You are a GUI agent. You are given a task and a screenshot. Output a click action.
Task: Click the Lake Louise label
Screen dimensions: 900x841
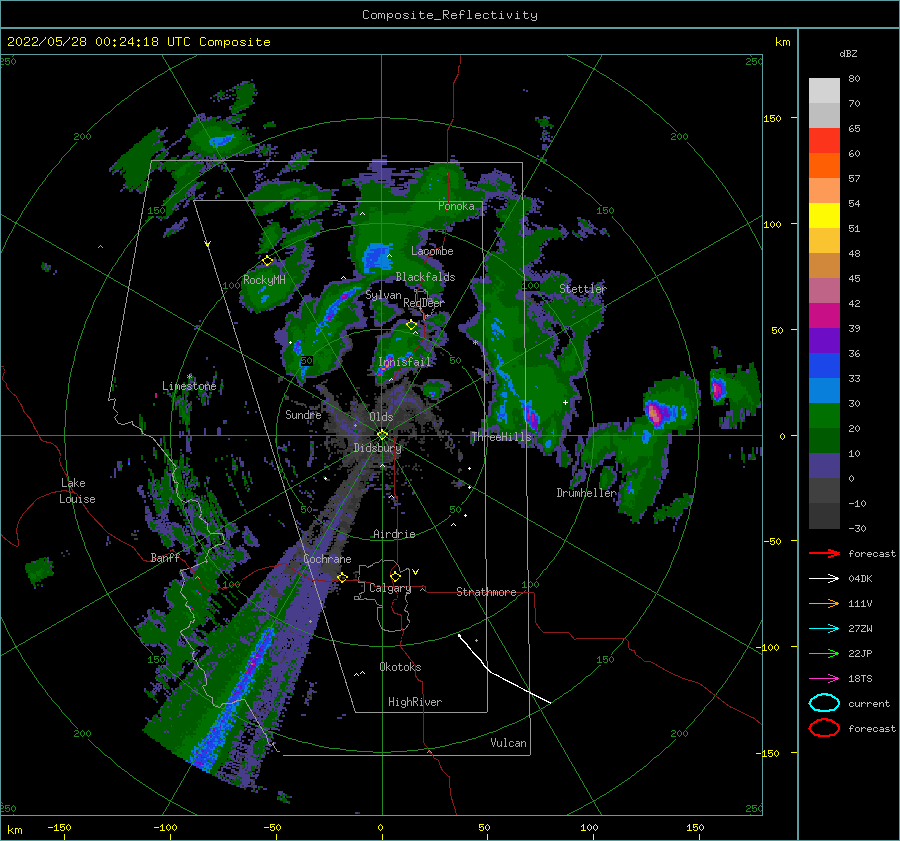[77, 491]
